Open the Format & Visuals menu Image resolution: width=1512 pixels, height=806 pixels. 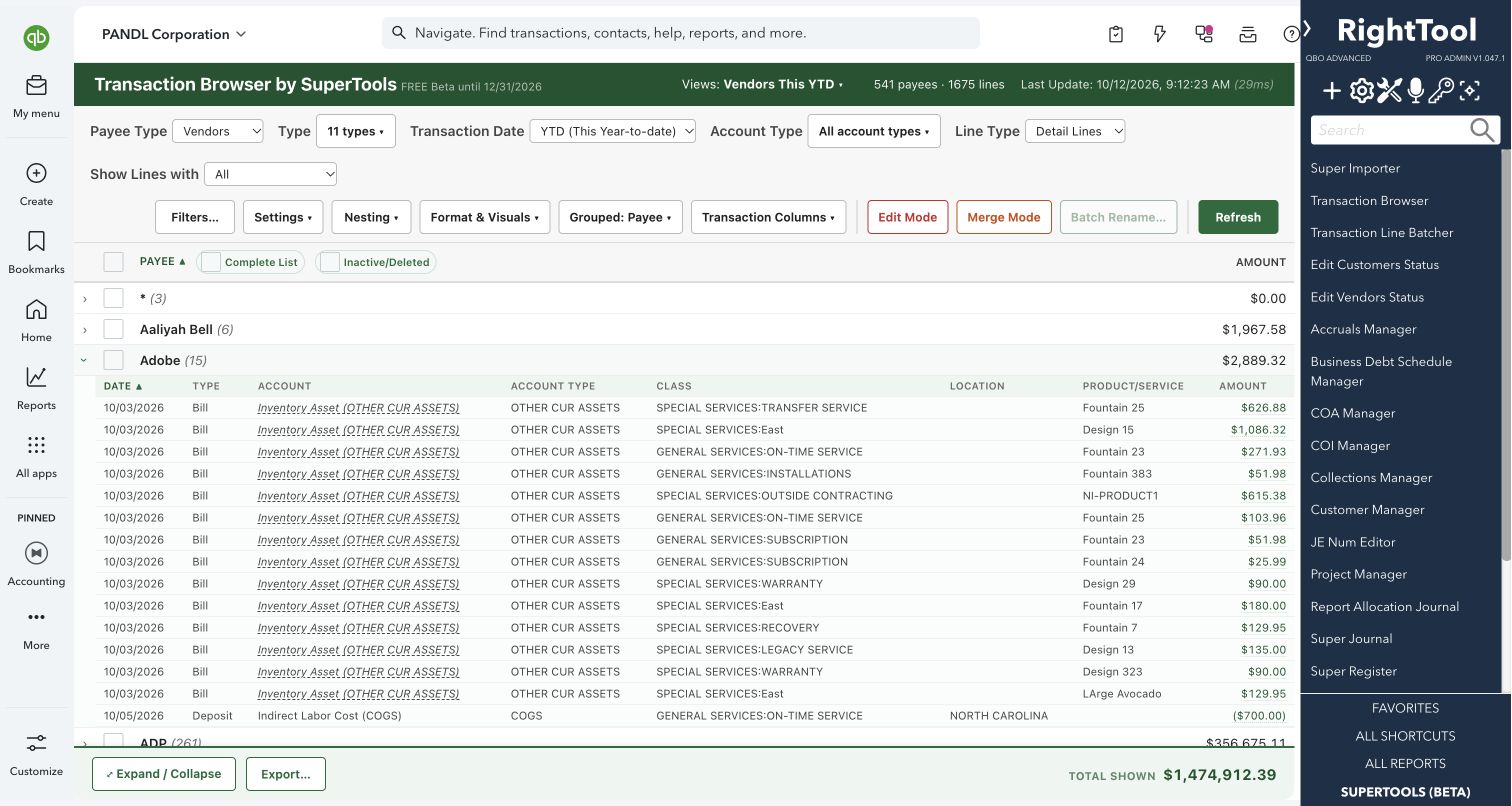pyautogui.click(x=485, y=217)
